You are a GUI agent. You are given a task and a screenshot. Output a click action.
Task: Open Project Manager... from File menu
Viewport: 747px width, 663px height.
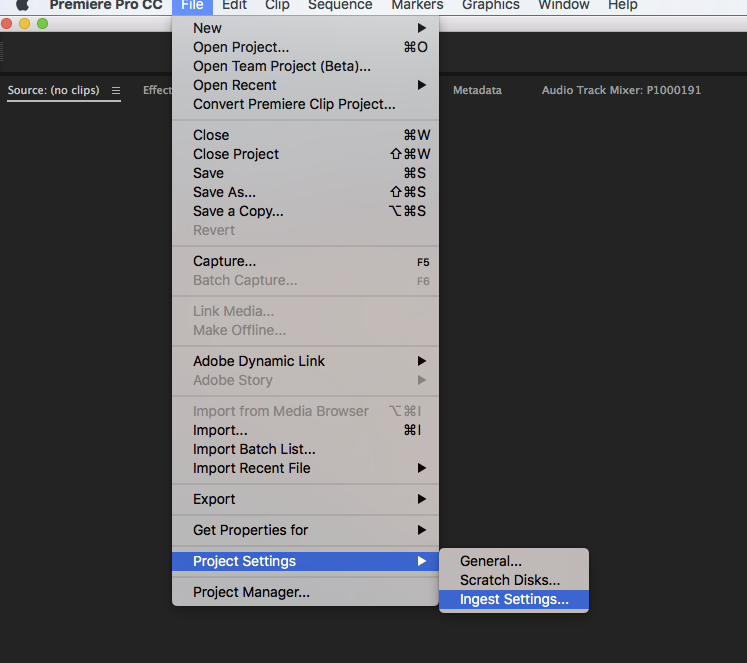point(305,593)
